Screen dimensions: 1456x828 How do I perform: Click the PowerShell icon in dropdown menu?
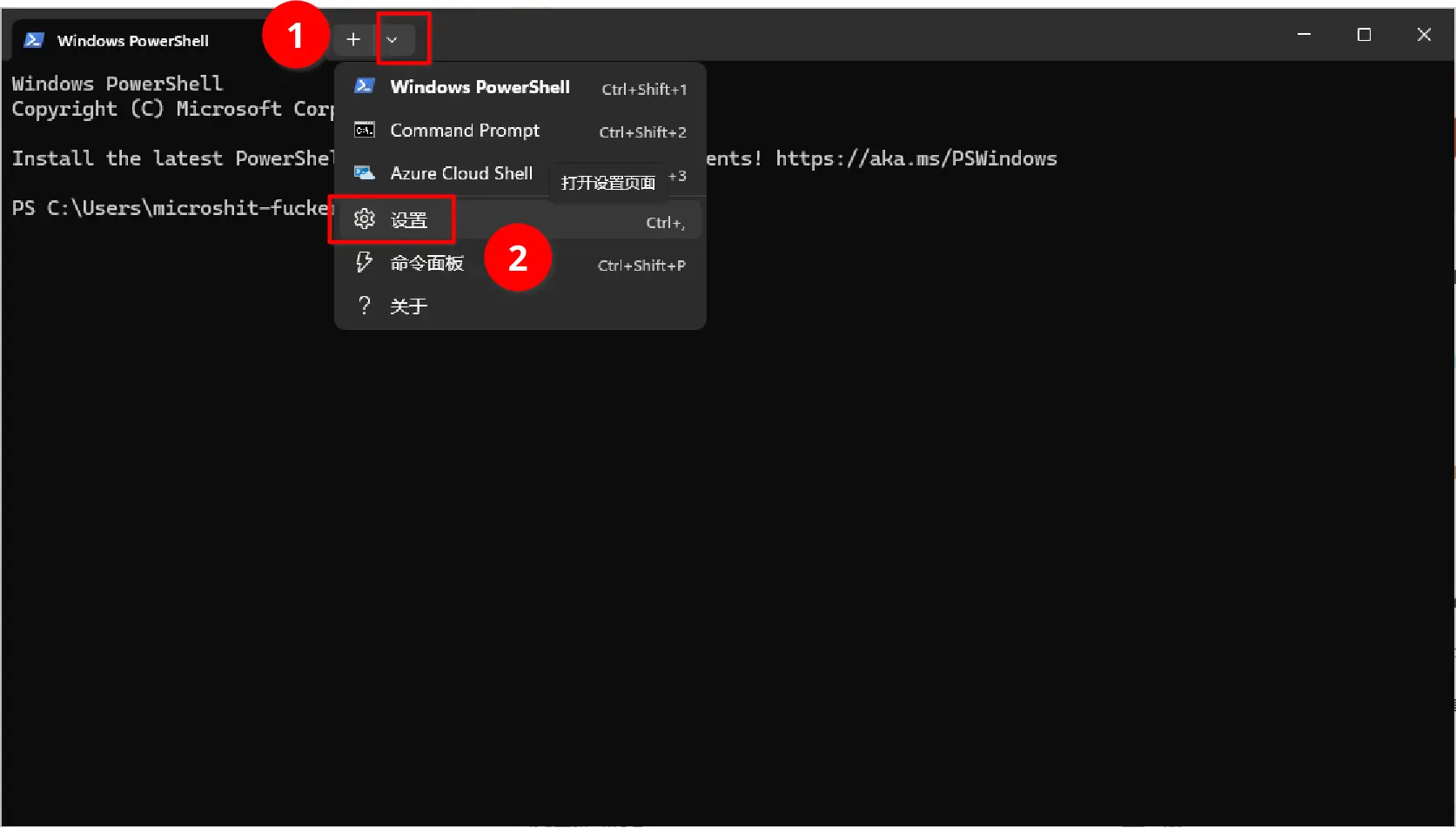365,86
